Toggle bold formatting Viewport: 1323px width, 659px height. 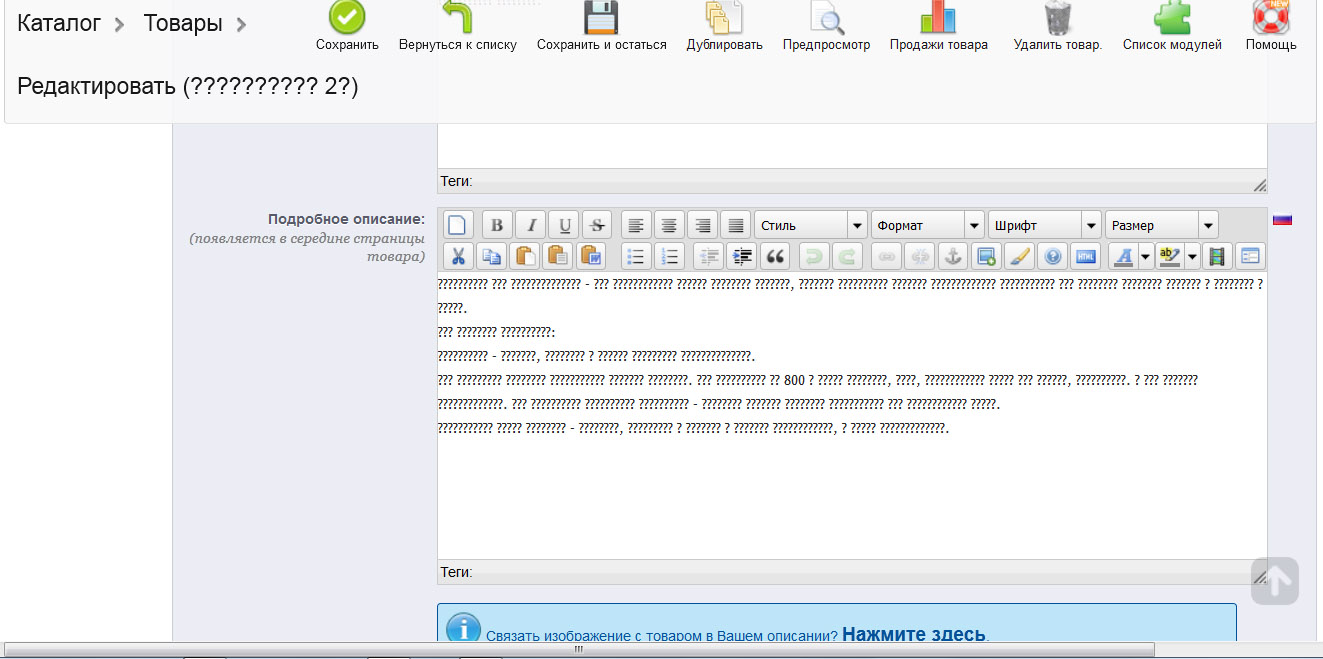[496, 225]
